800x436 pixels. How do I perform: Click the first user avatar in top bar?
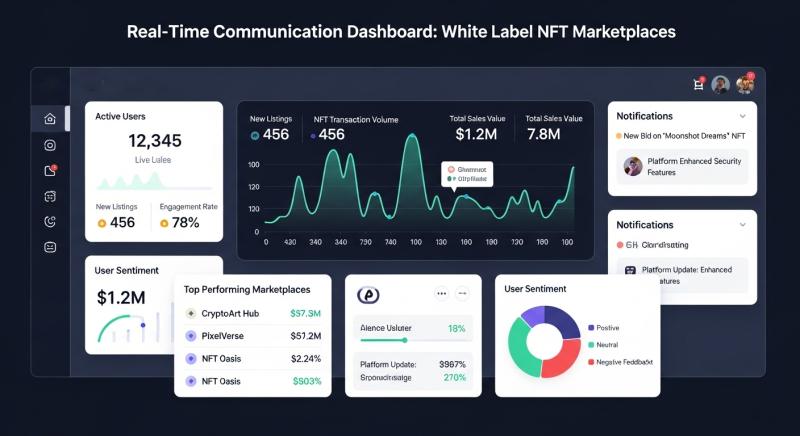click(x=720, y=85)
